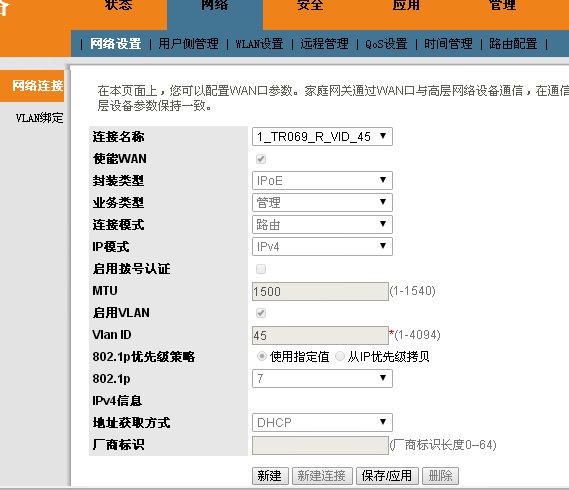Click the 厂商标识 input field
569x490 pixels.
(320, 445)
